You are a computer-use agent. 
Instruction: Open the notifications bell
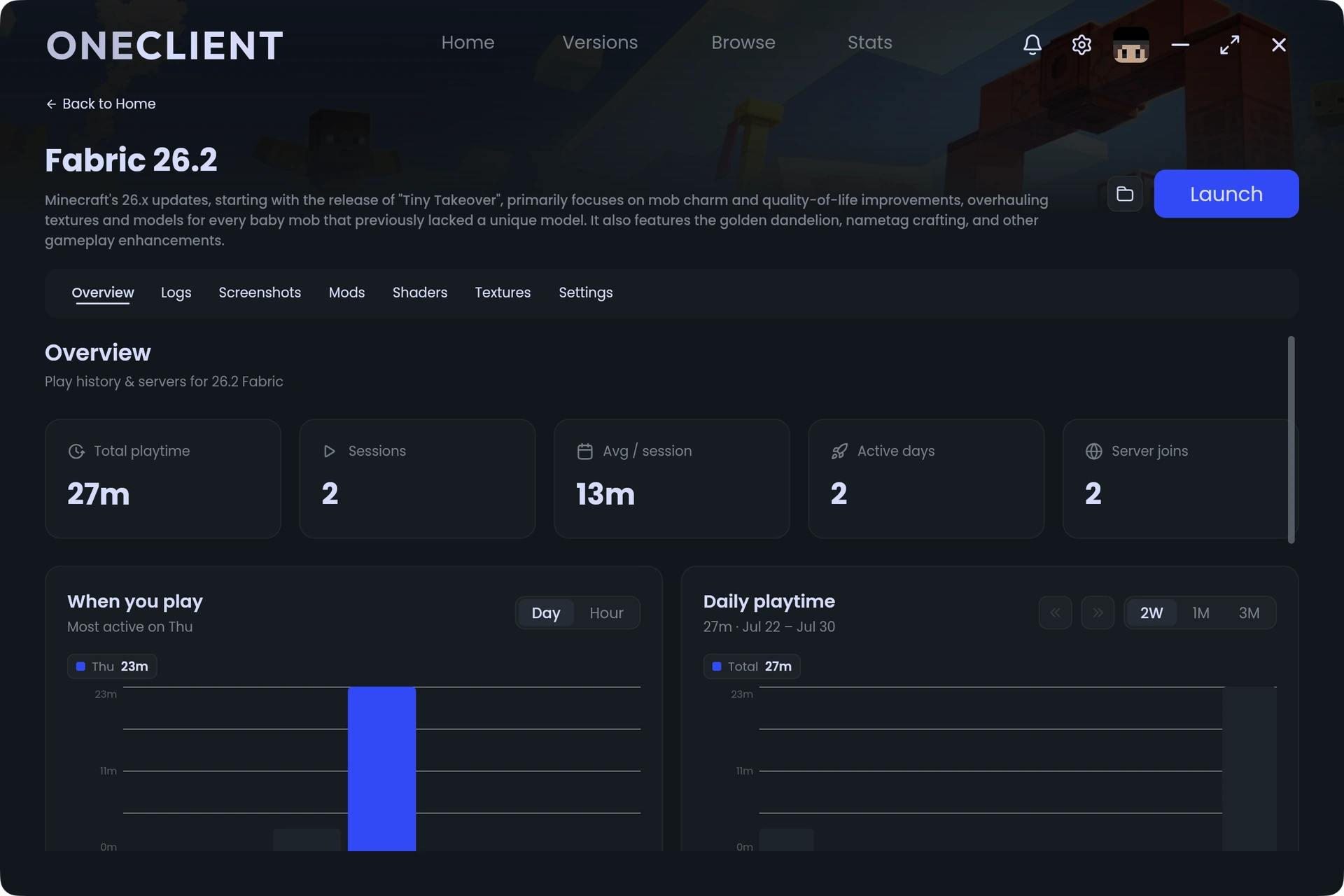(1032, 45)
